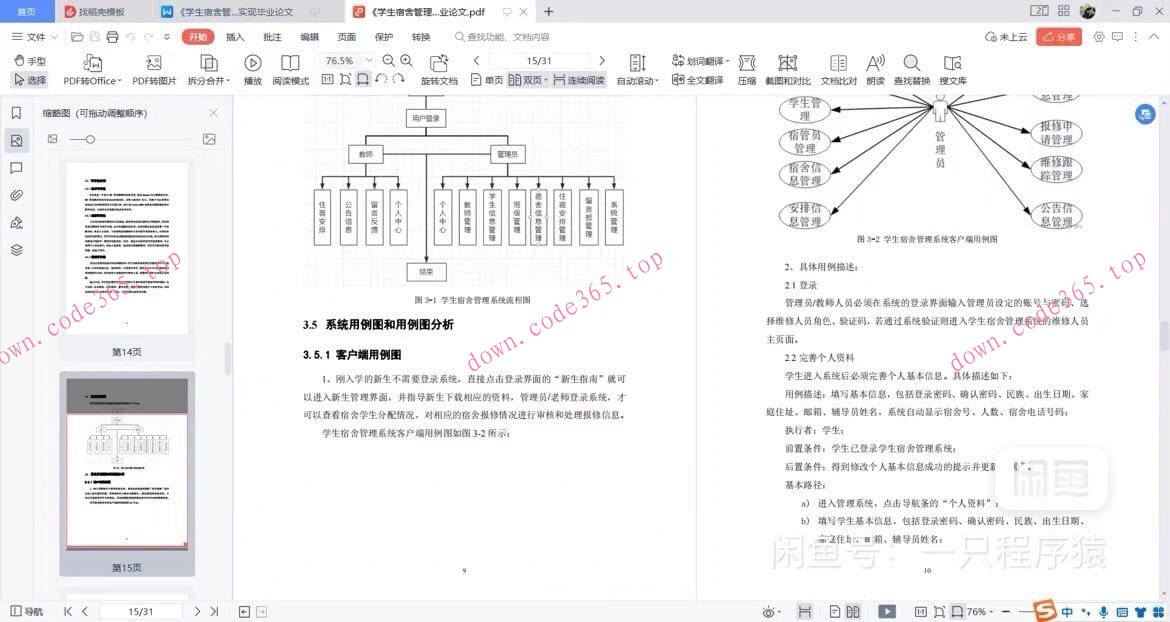The height and width of the screenshot is (622, 1170).
Task: Open Document Compare (文档比对)
Action: pos(838,70)
